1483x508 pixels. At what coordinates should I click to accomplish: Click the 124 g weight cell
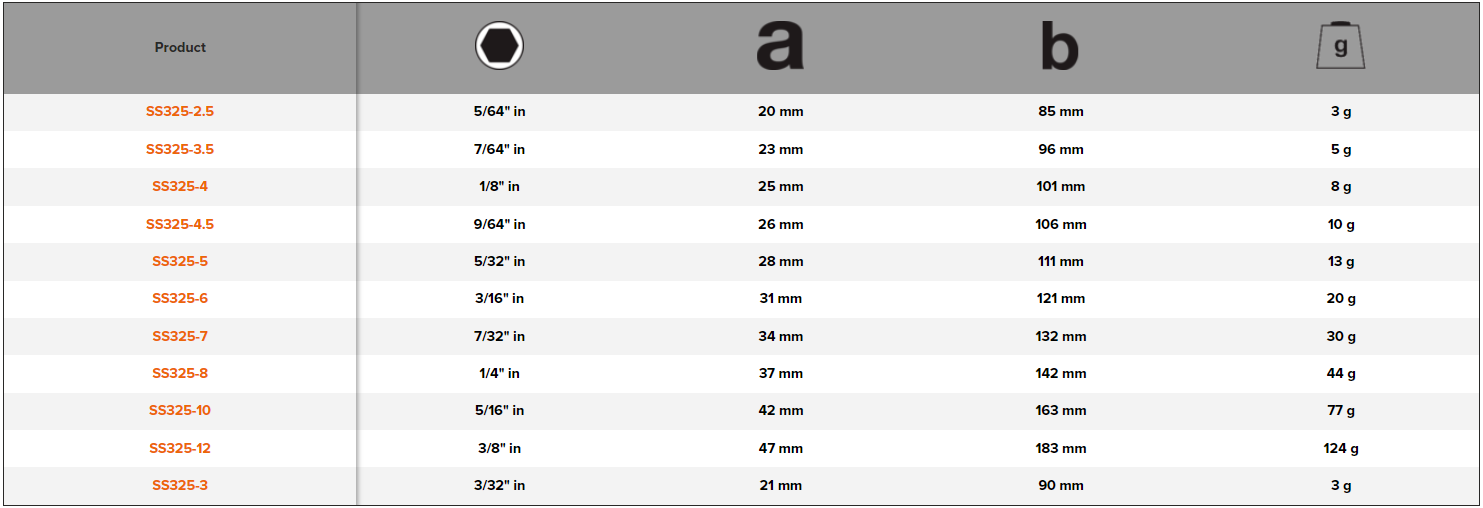[x=1340, y=448]
